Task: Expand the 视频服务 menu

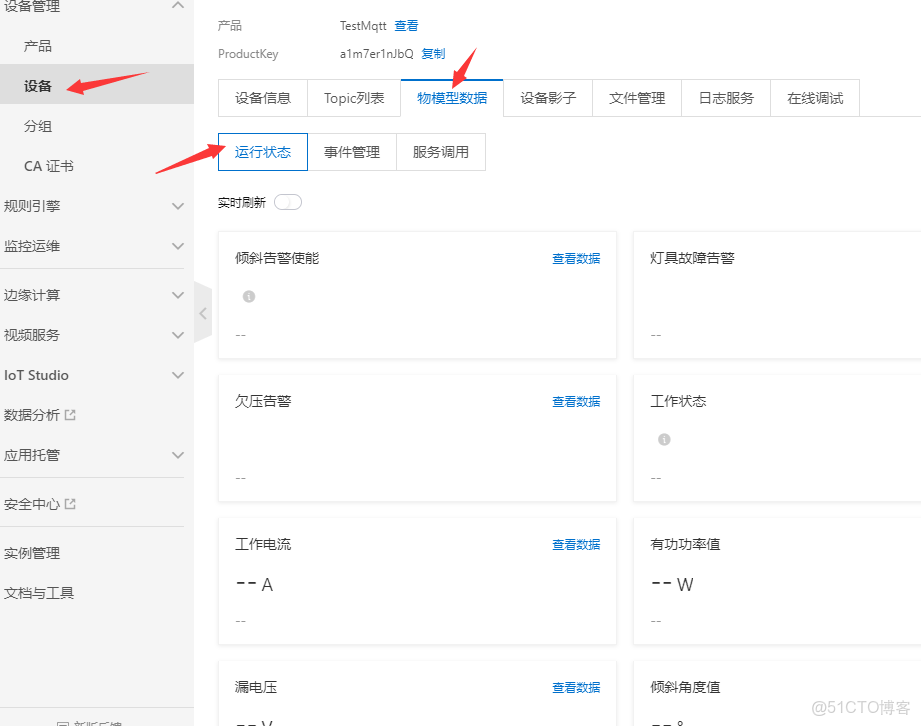Action: (178, 335)
